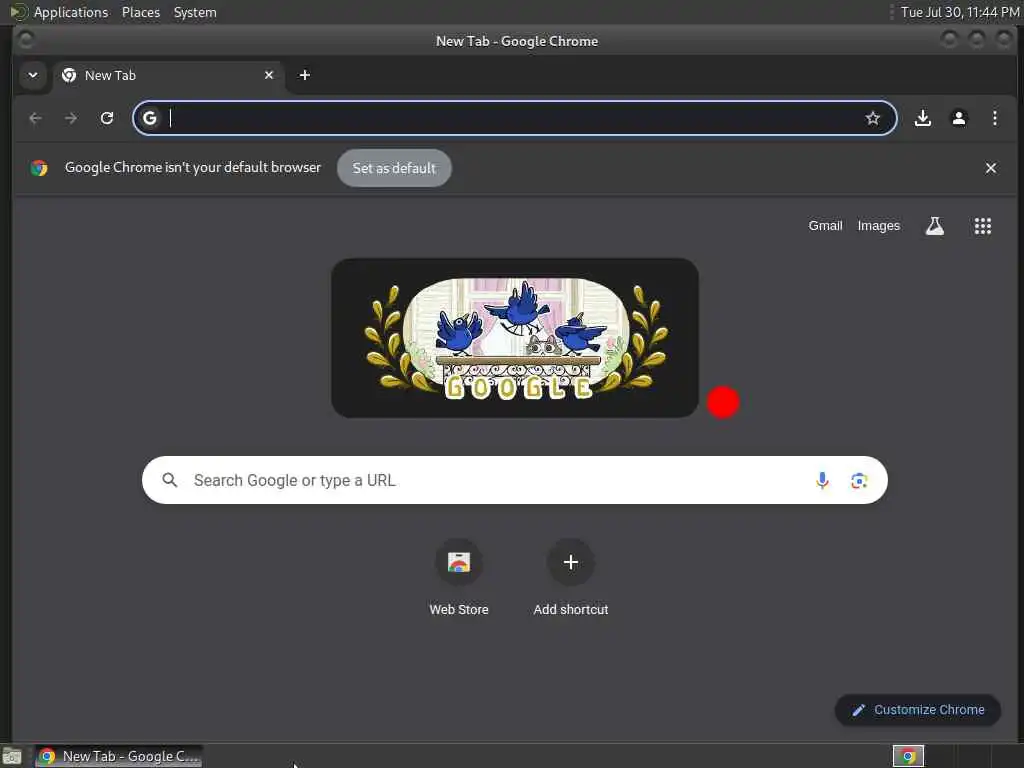Open the profile avatar icon

tap(959, 118)
